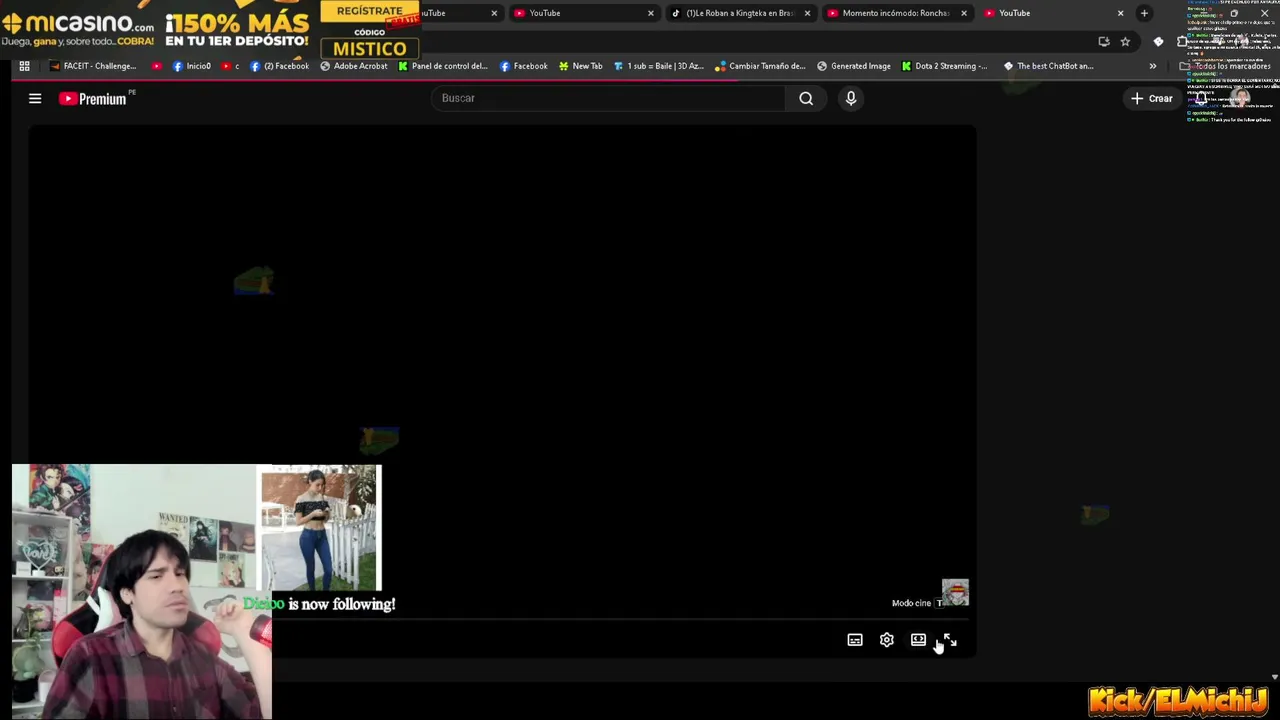Toggle Modo cine theater view button
The height and width of the screenshot is (720, 1280).
[x=918, y=640]
